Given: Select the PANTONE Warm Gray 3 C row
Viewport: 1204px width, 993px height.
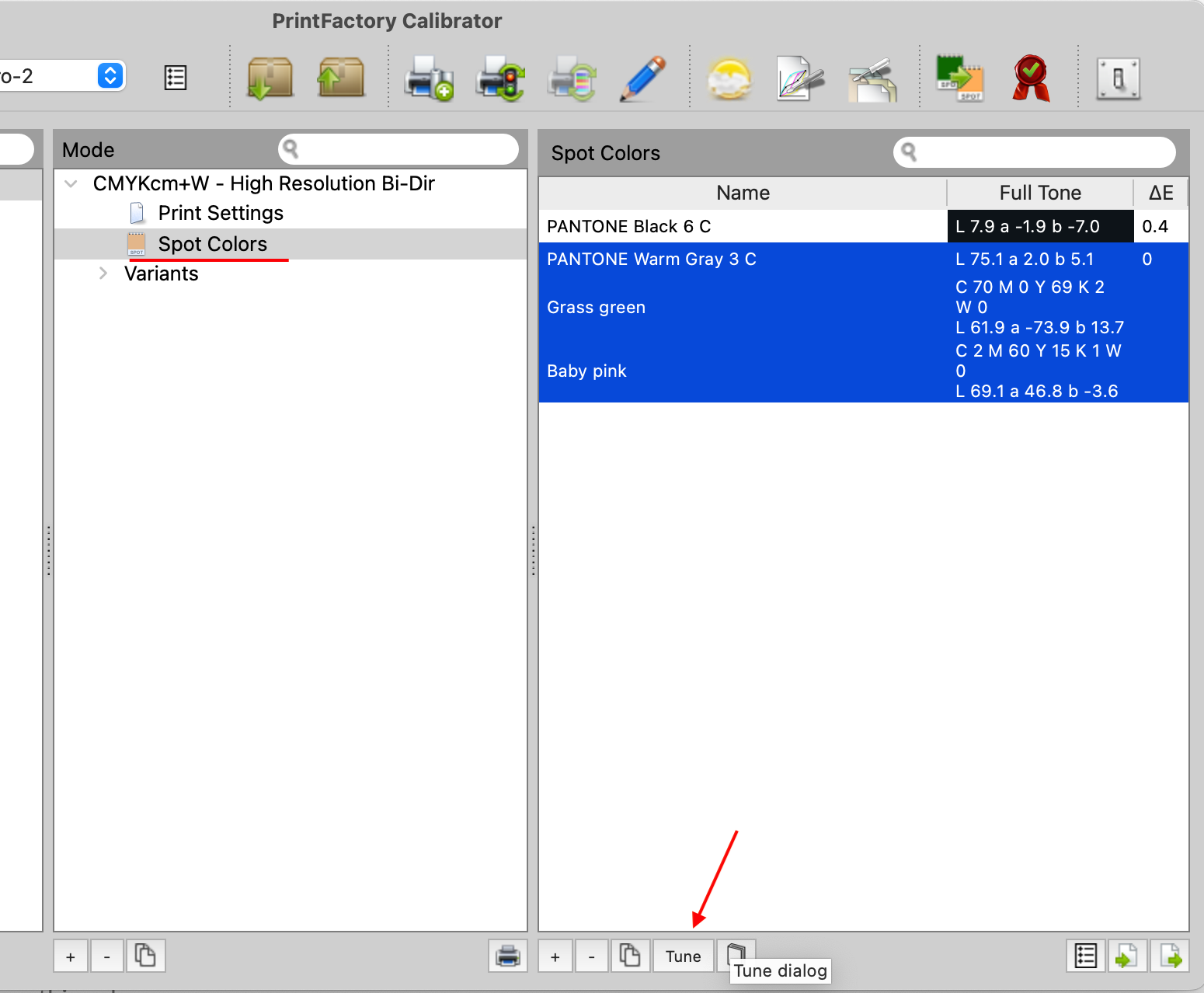Looking at the screenshot, I should pos(863,259).
